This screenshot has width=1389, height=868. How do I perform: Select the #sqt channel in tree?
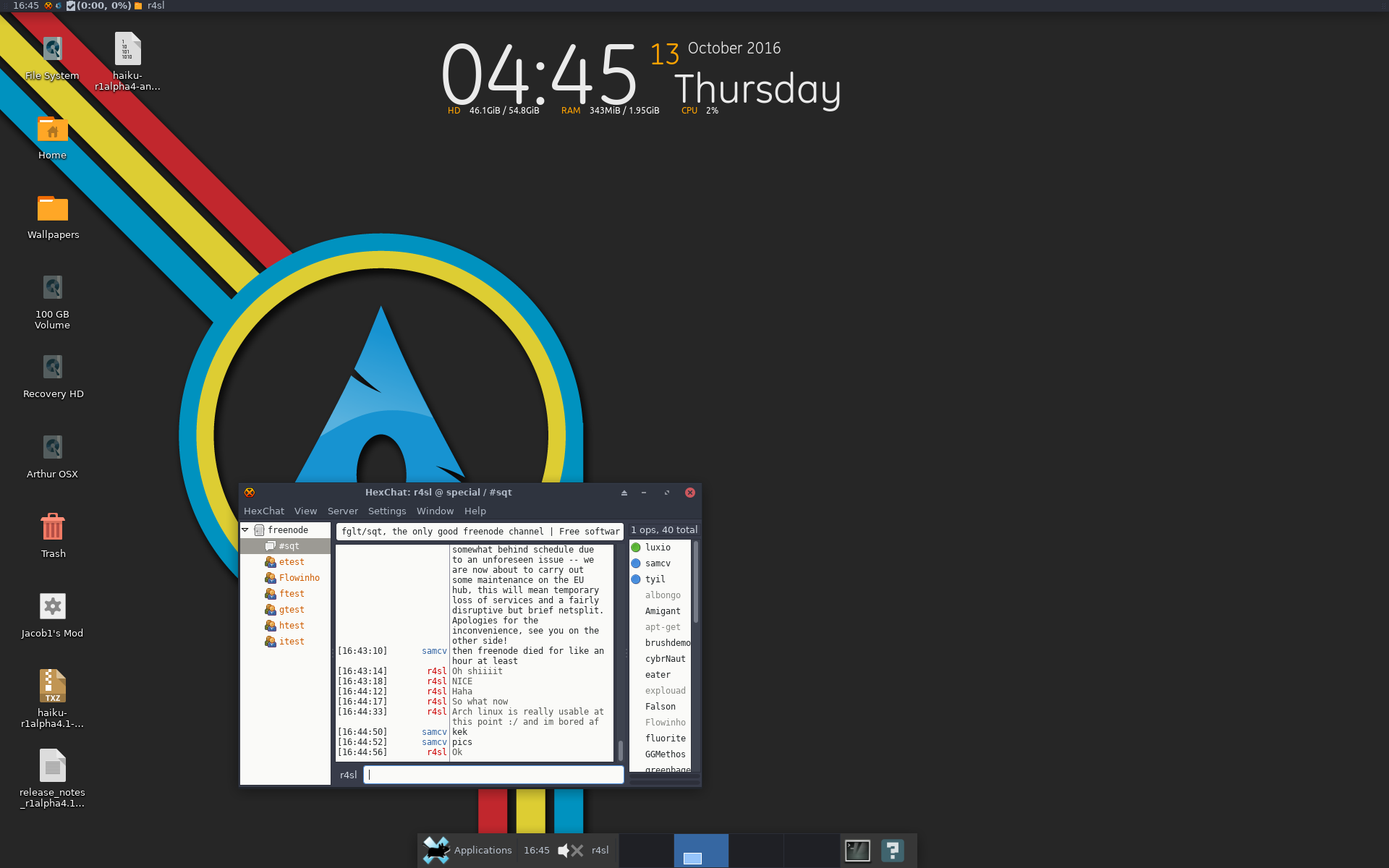point(286,546)
